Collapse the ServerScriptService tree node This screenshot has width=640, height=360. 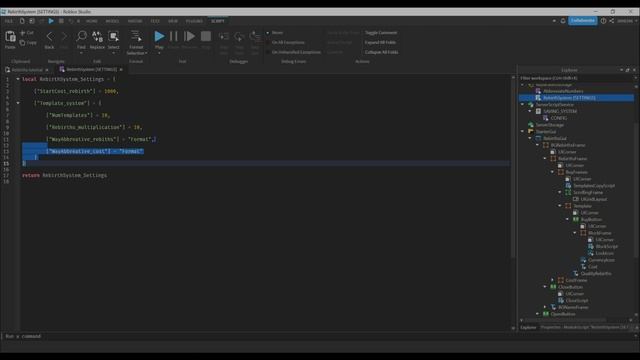[522, 104]
